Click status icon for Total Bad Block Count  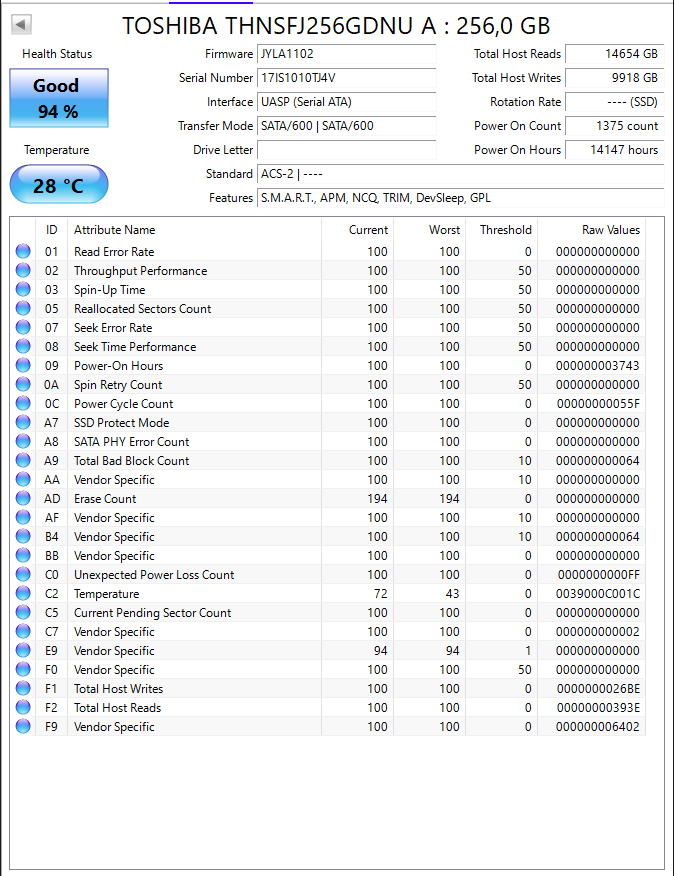(x=23, y=460)
